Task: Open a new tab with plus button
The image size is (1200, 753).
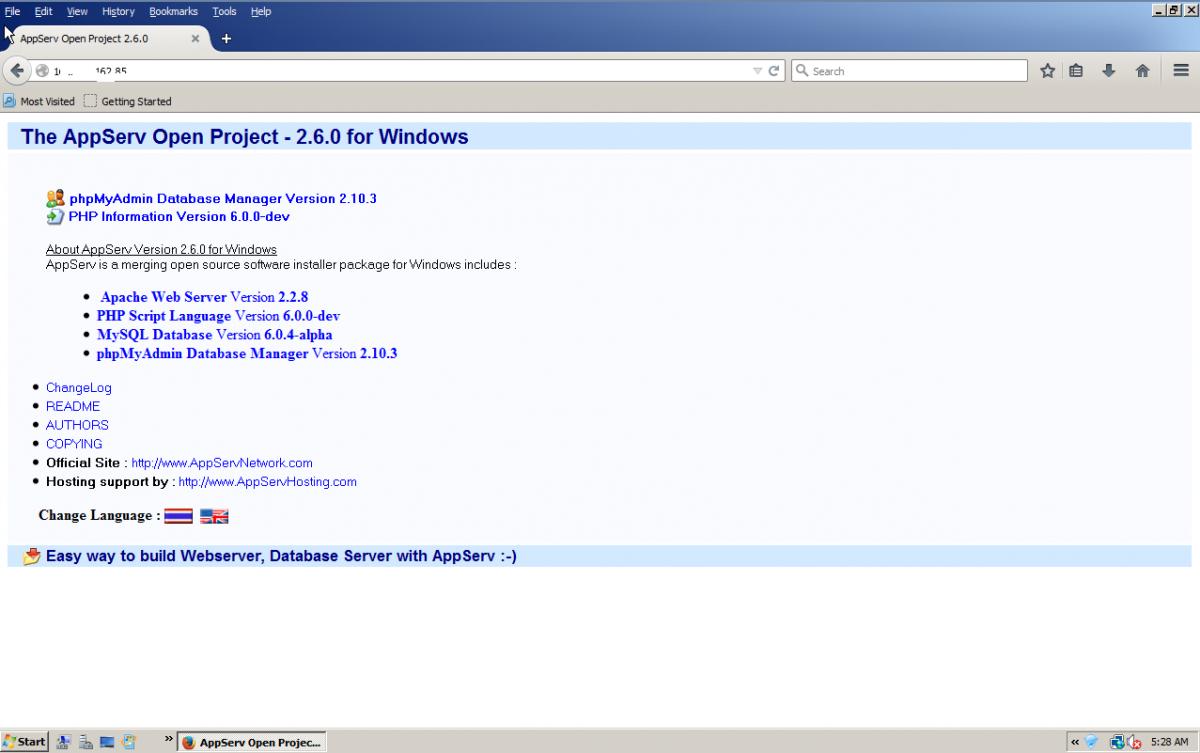Action: 226,39
